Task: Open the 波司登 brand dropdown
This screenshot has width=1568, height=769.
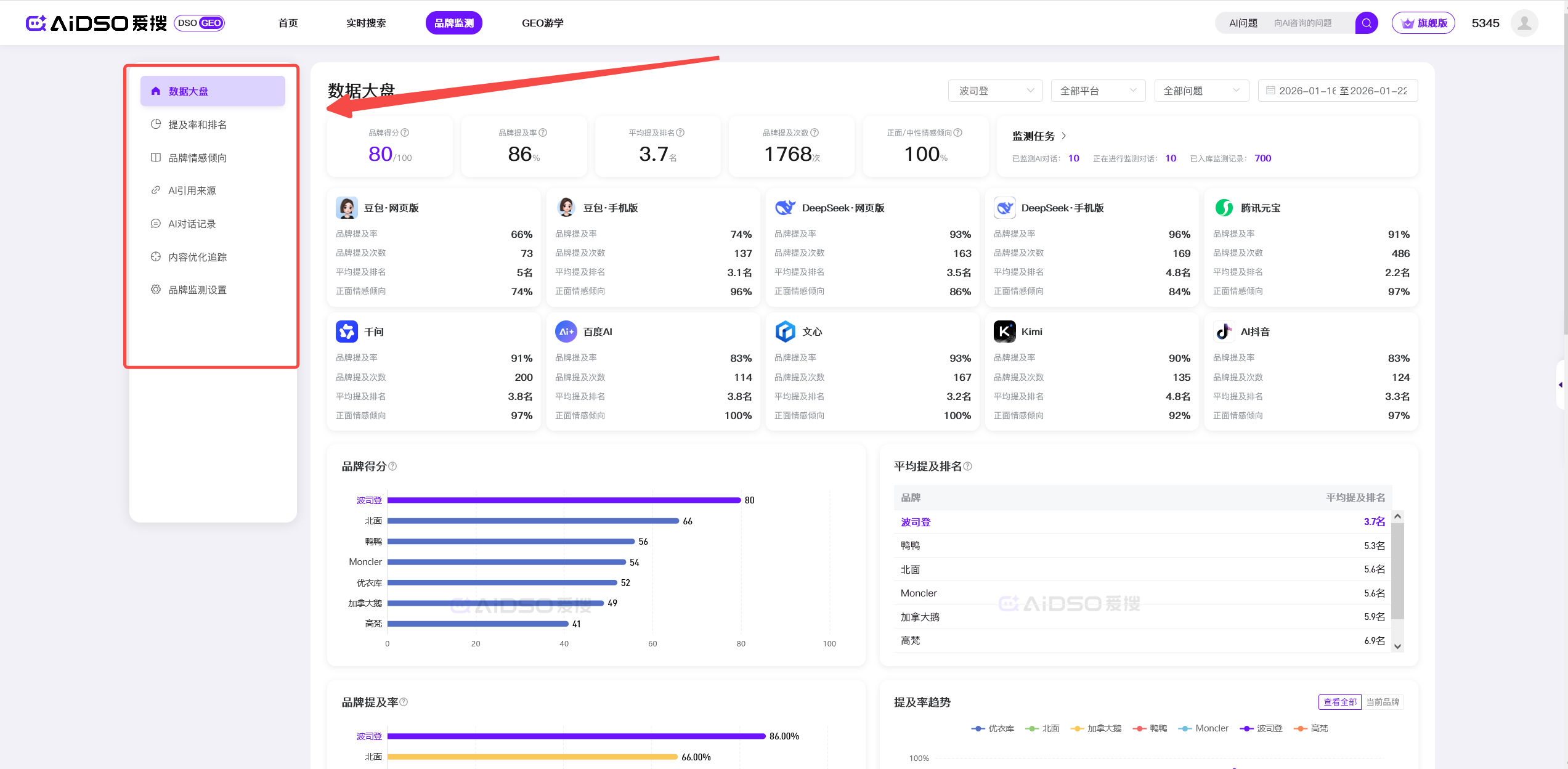Action: (x=995, y=91)
